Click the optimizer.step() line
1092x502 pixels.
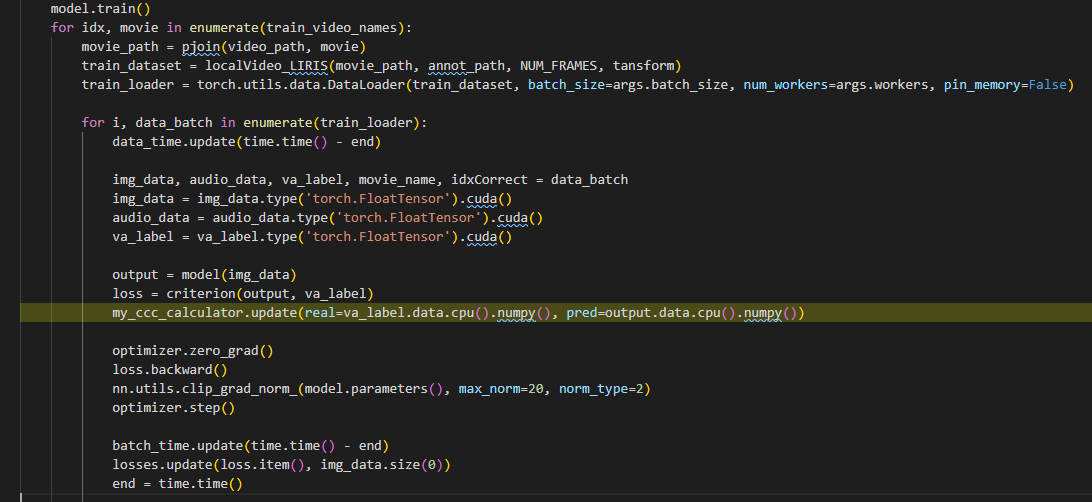pyautogui.click(x=173, y=408)
